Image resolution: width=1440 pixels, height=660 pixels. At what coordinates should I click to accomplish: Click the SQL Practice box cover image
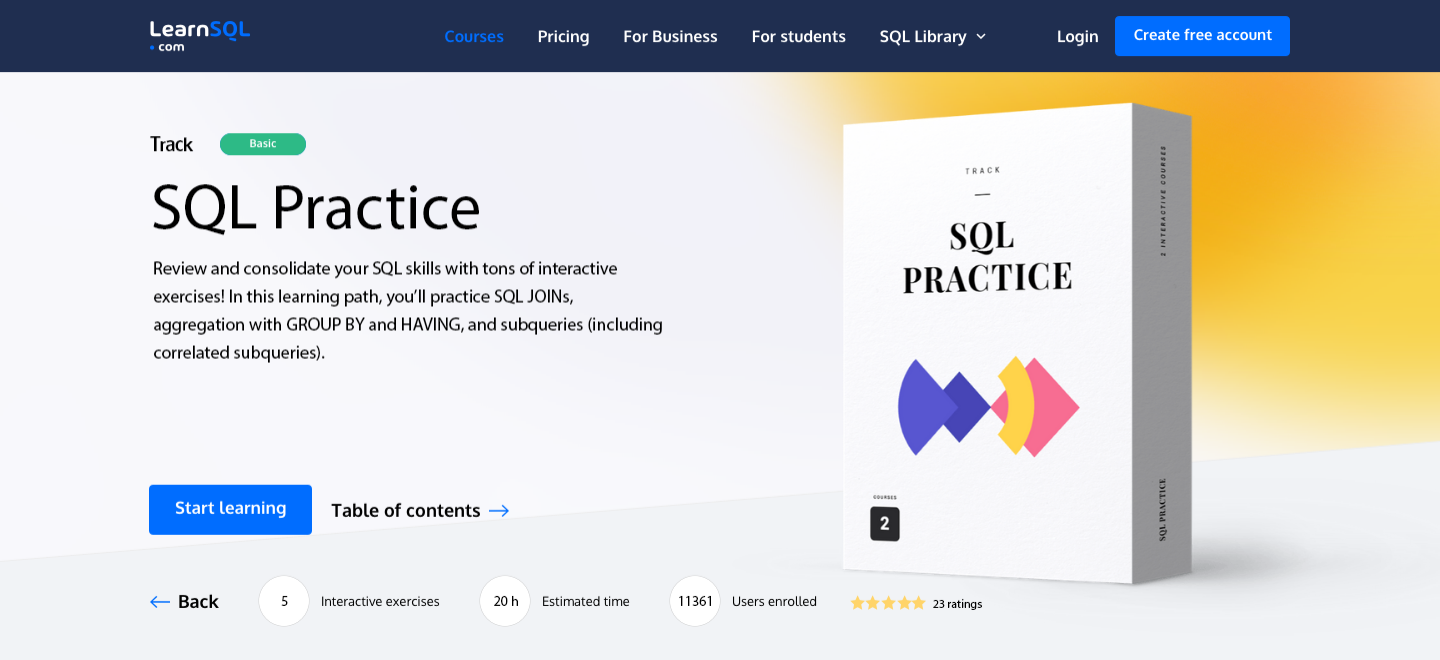[x=1016, y=343]
